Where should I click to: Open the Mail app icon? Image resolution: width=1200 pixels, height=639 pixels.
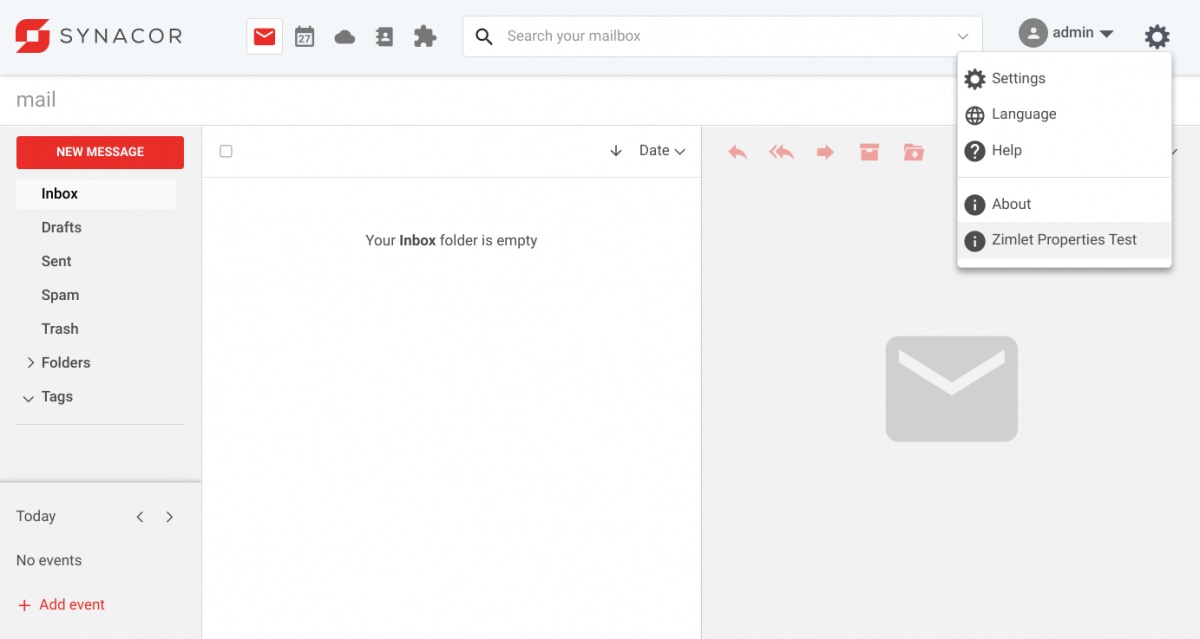pos(264,37)
